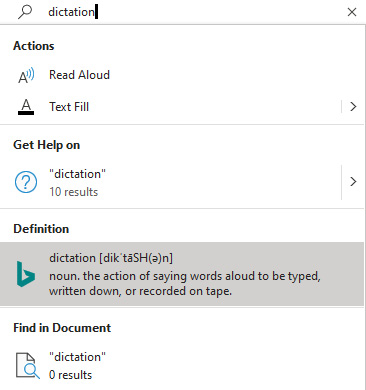
Task: Click the Definition section heading
Action: tap(41, 229)
